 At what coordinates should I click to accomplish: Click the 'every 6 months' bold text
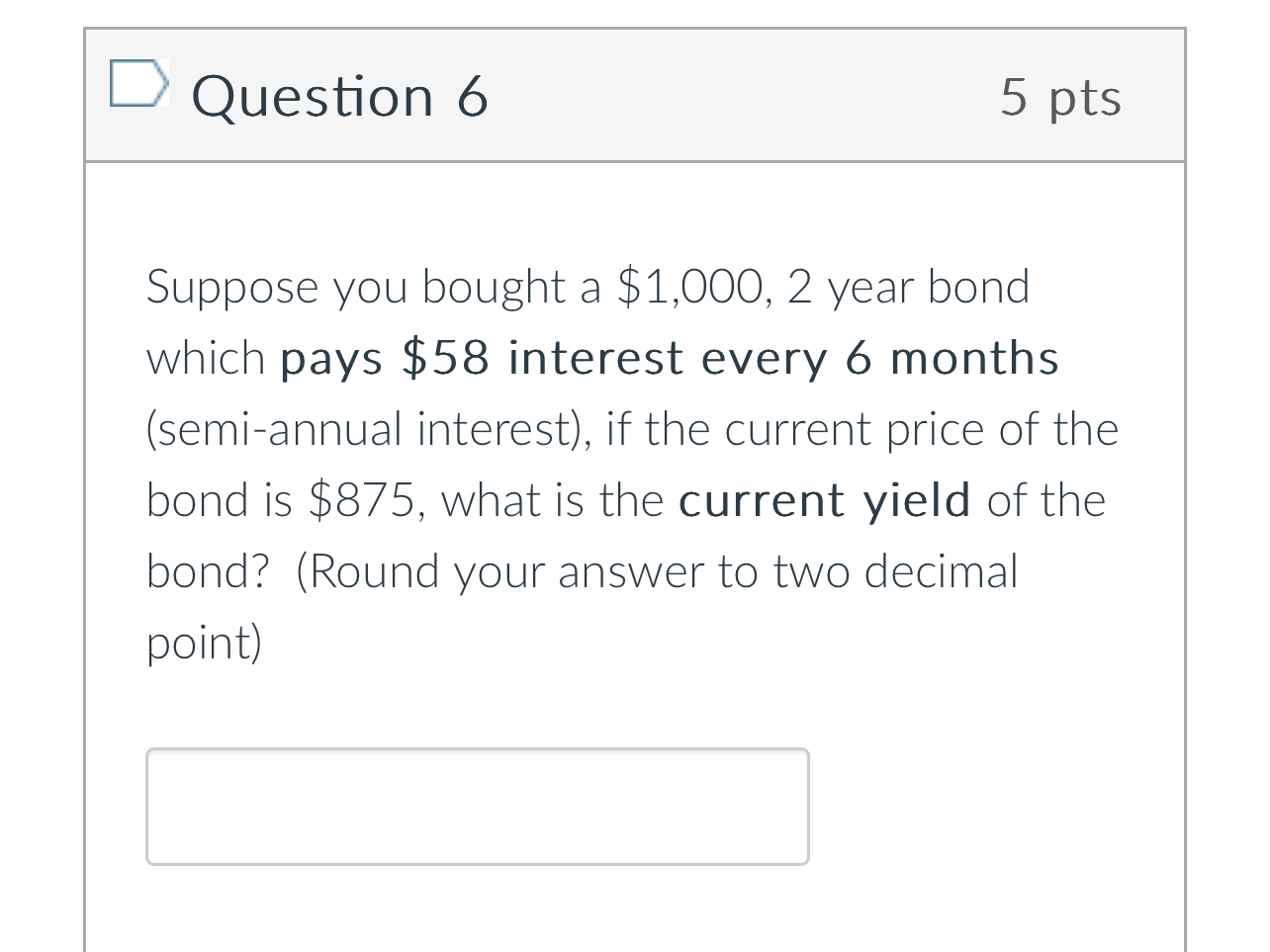click(880, 358)
